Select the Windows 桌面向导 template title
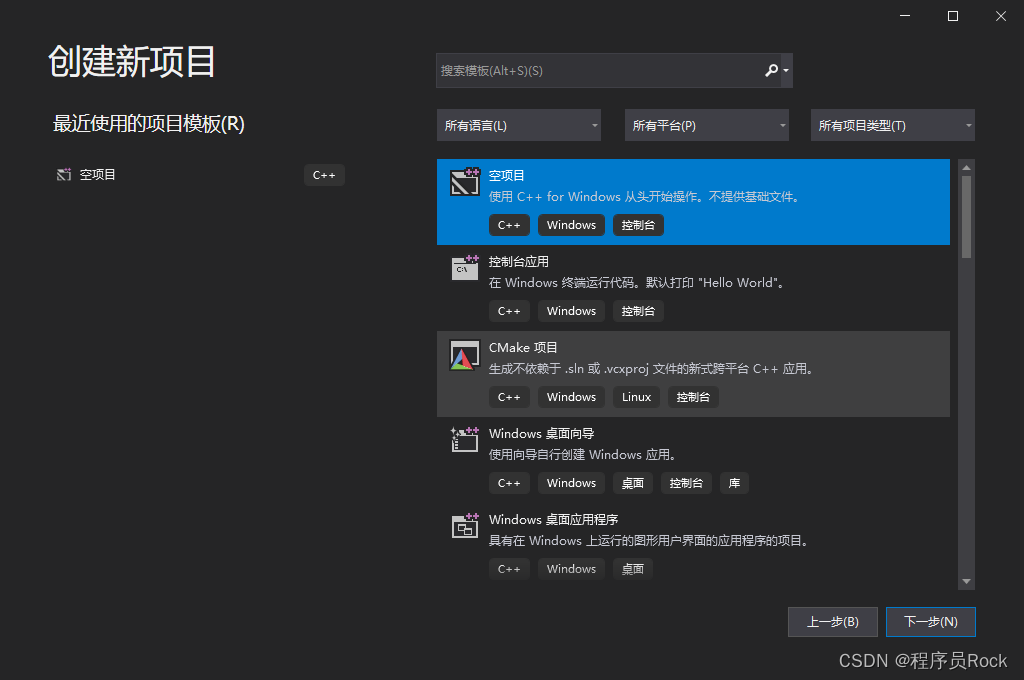 541,434
